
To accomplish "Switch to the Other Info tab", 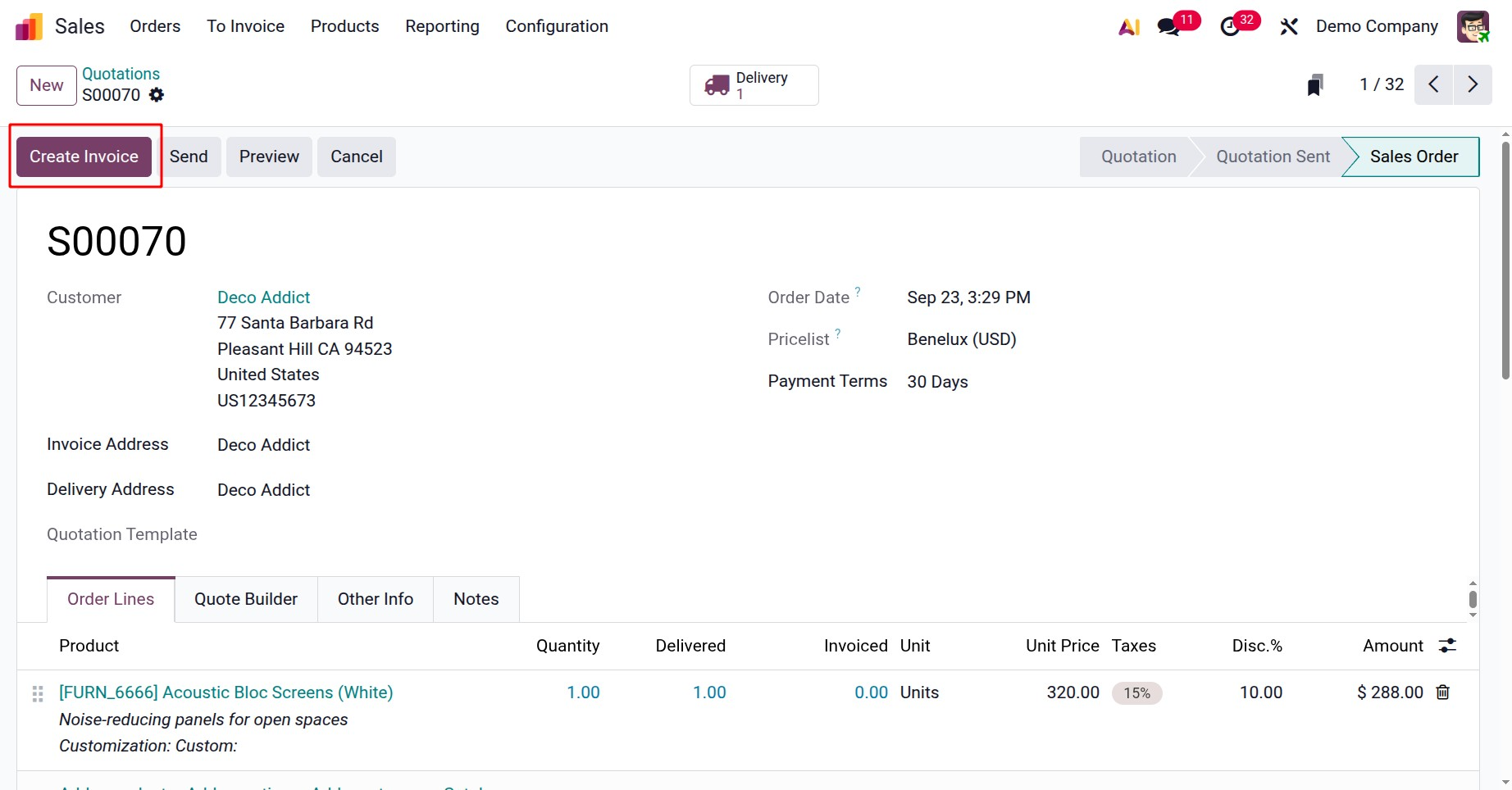I will [x=375, y=599].
